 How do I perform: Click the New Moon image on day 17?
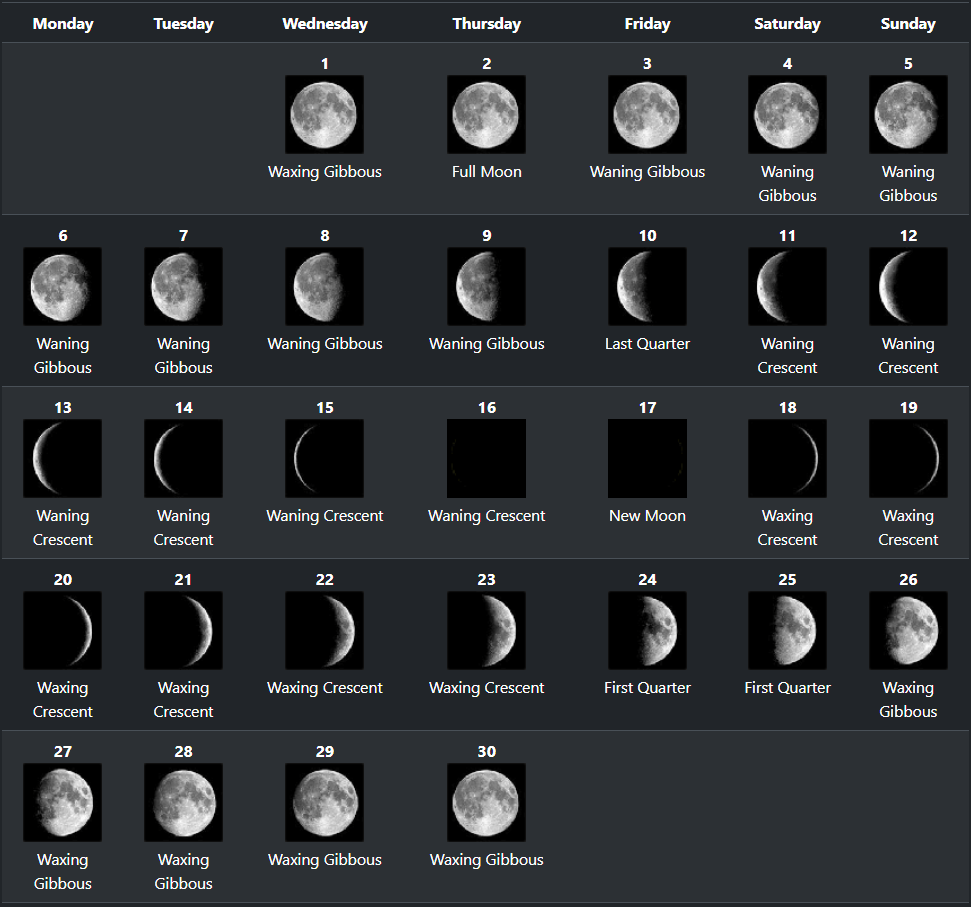pyautogui.click(x=647, y=459)
